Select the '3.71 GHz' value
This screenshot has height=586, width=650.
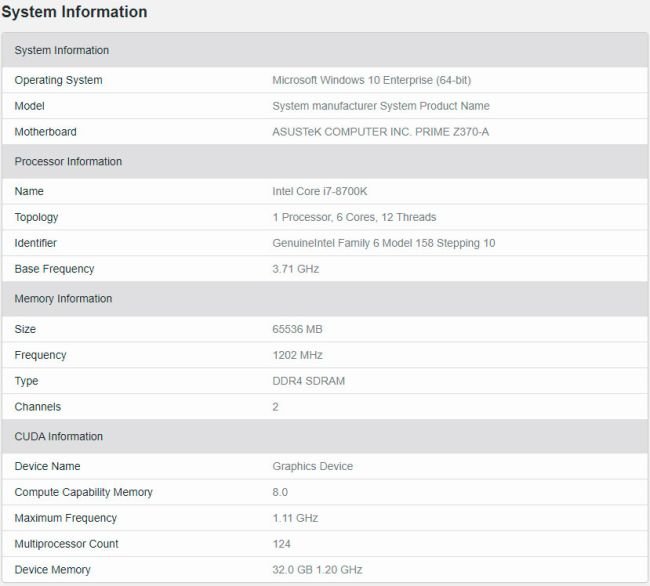296,269
